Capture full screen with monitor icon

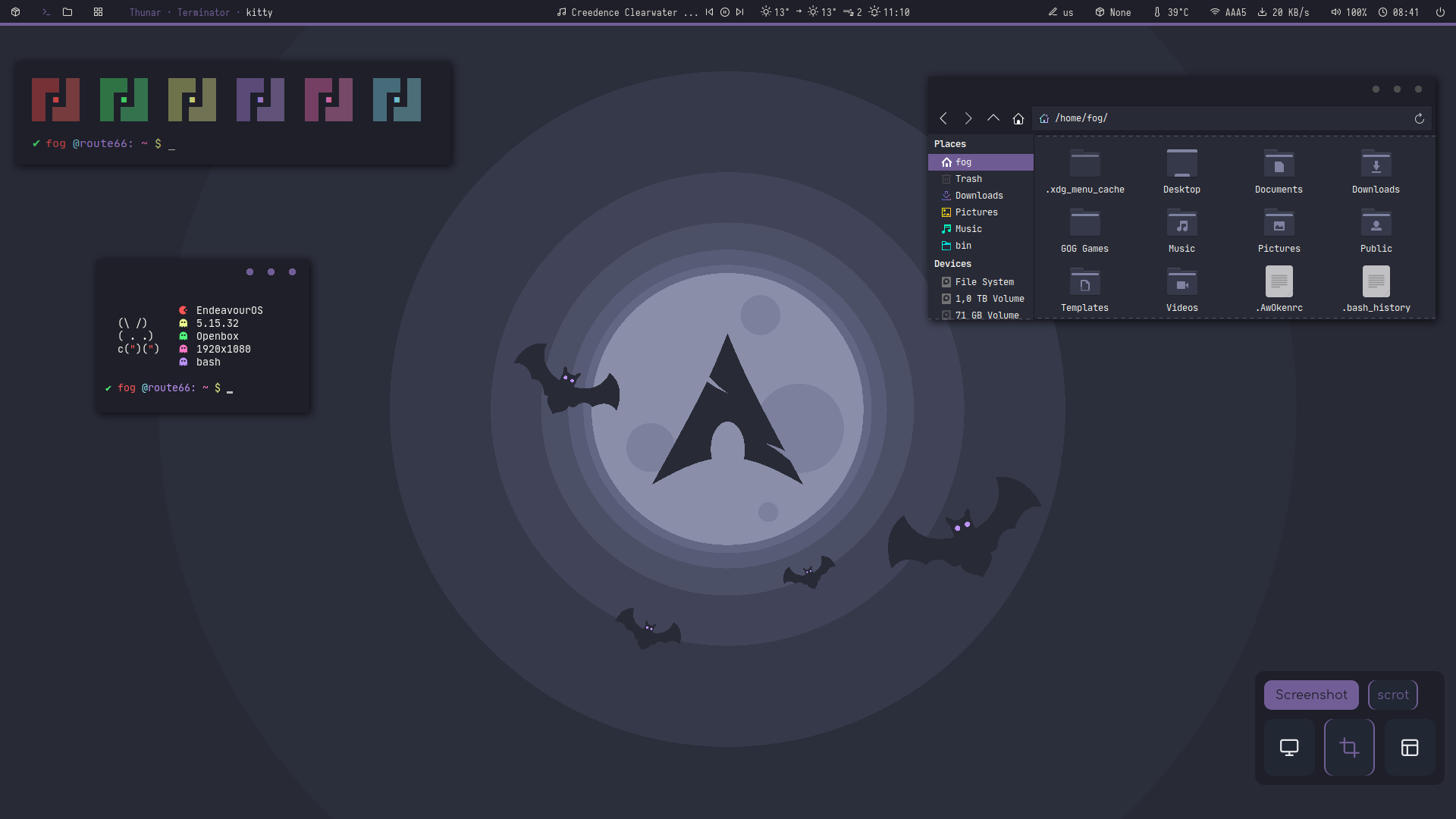tap(1289, 748)
